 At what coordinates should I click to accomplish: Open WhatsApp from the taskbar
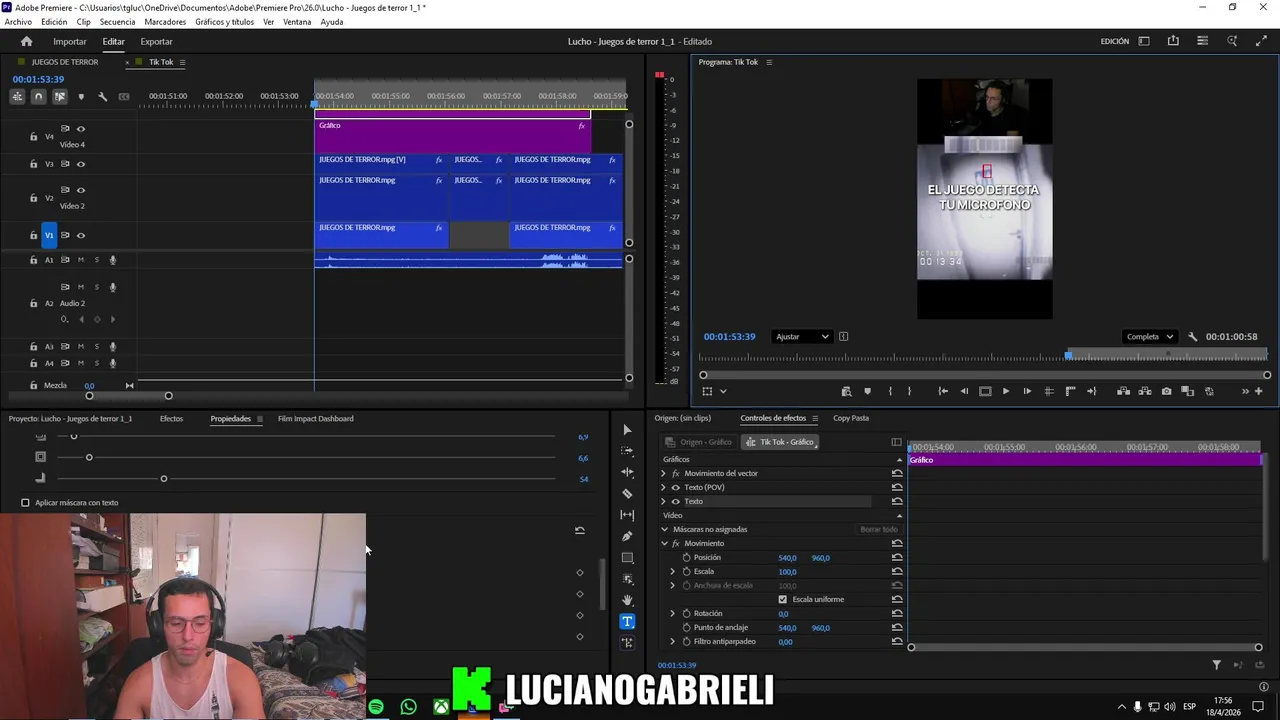click(408, 707)
